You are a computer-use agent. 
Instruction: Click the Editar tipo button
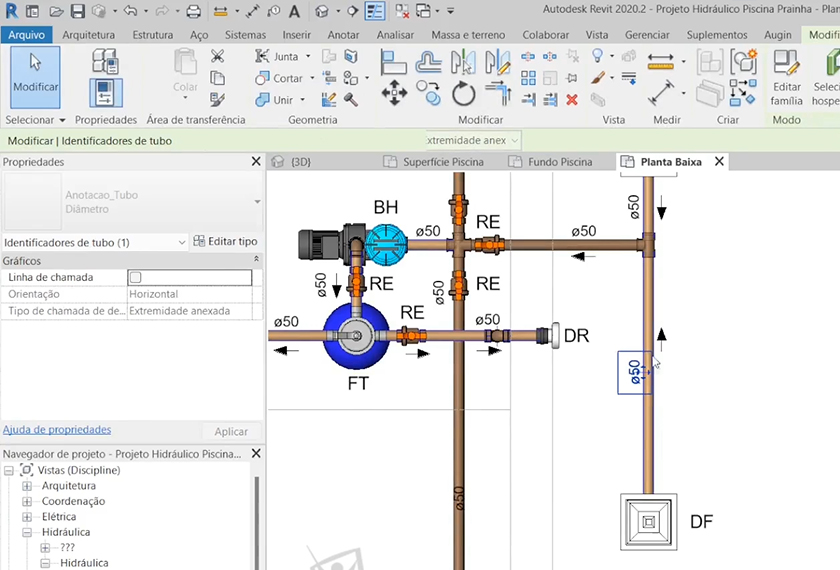point(226,242)
